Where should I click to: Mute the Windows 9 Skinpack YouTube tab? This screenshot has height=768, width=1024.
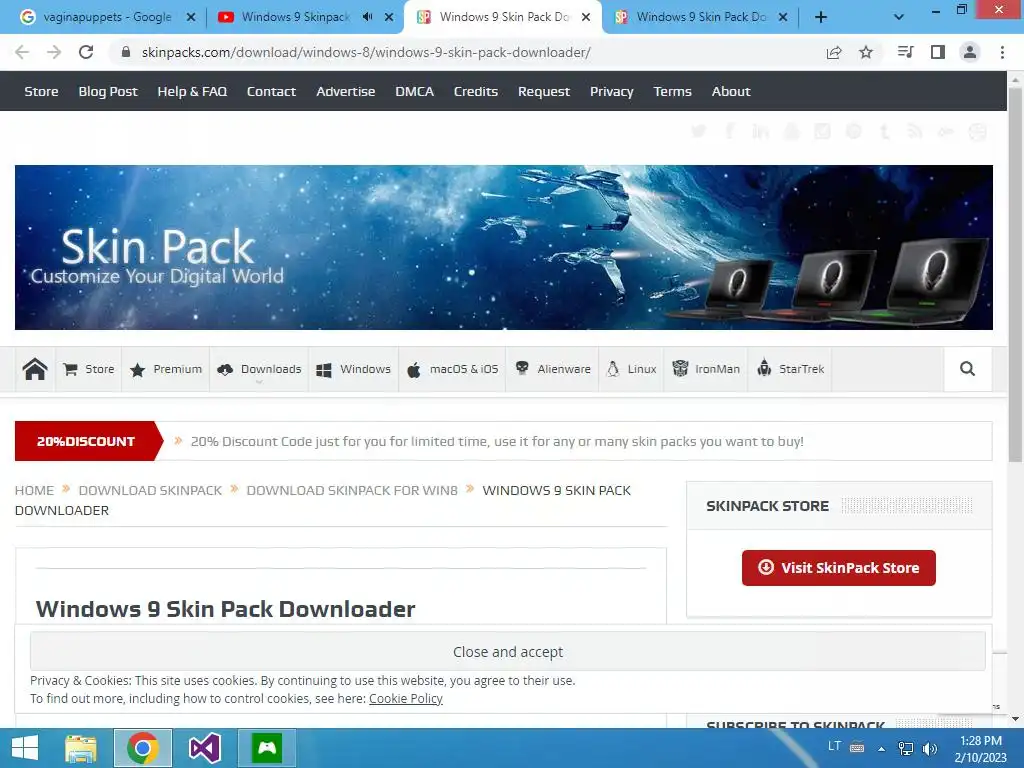pos(368,17)
